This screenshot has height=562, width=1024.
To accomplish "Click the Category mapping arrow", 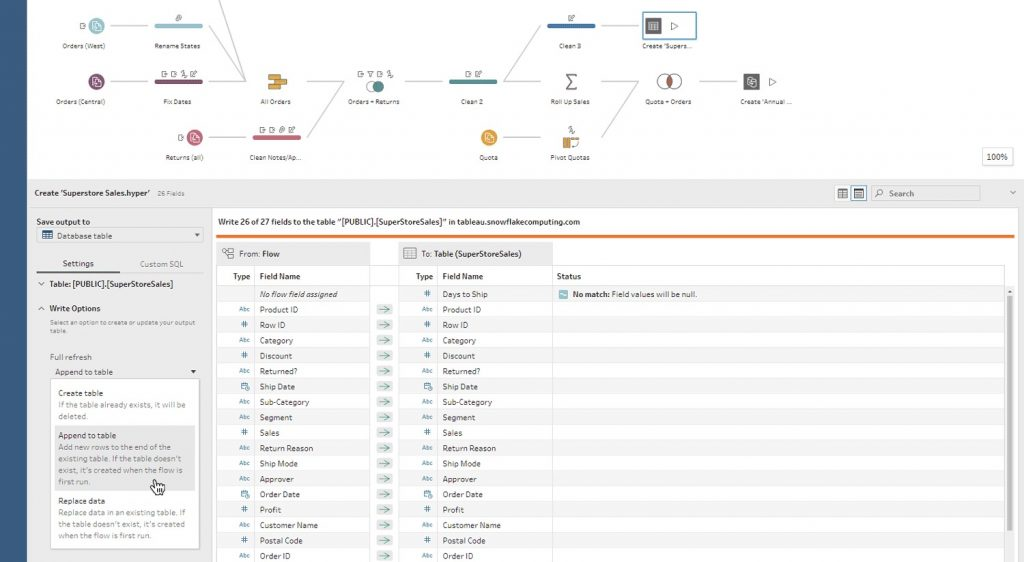I will (x=384, y=340).
